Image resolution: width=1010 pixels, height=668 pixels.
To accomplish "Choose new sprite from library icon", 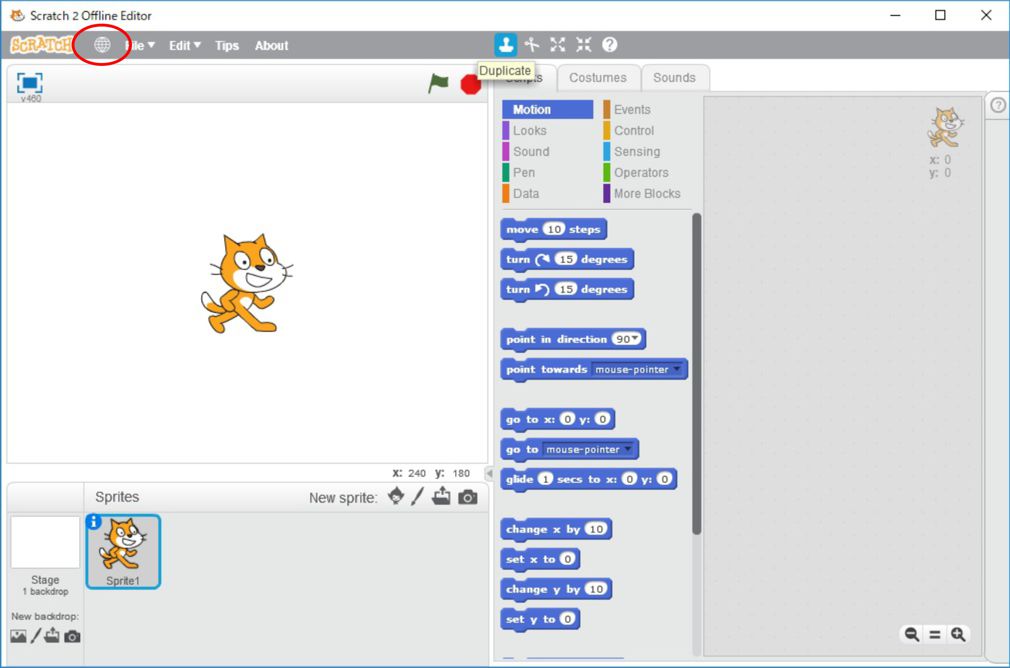I will tap(396, 496).
